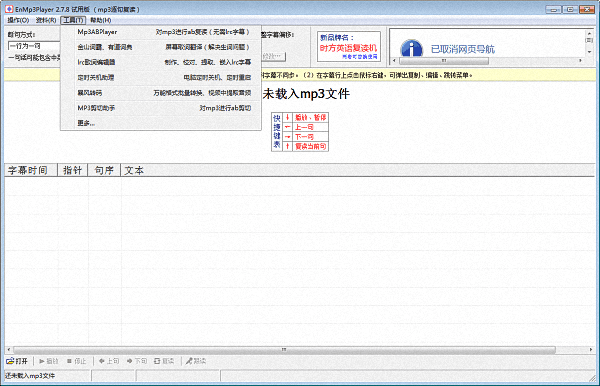The image size is (600, 386).
Task: Click the greyed-out button under the subtitle offset label
Action: click(x=273, y=56)
